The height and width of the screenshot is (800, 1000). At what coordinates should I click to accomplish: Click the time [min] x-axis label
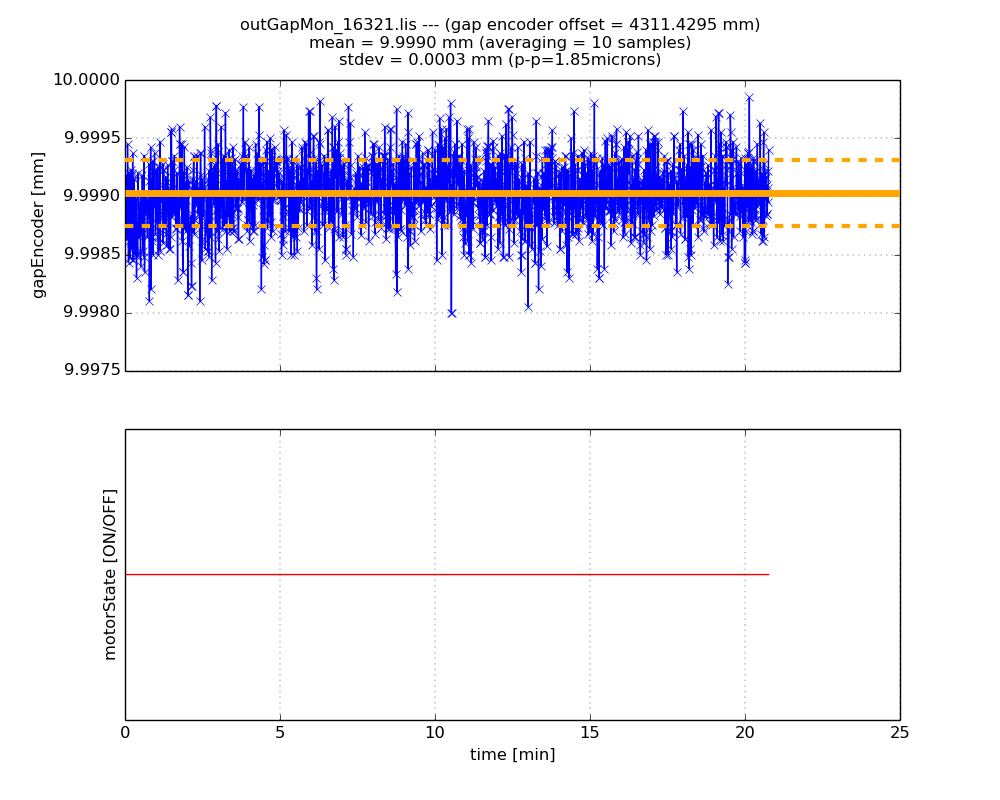tap(512, 755)
